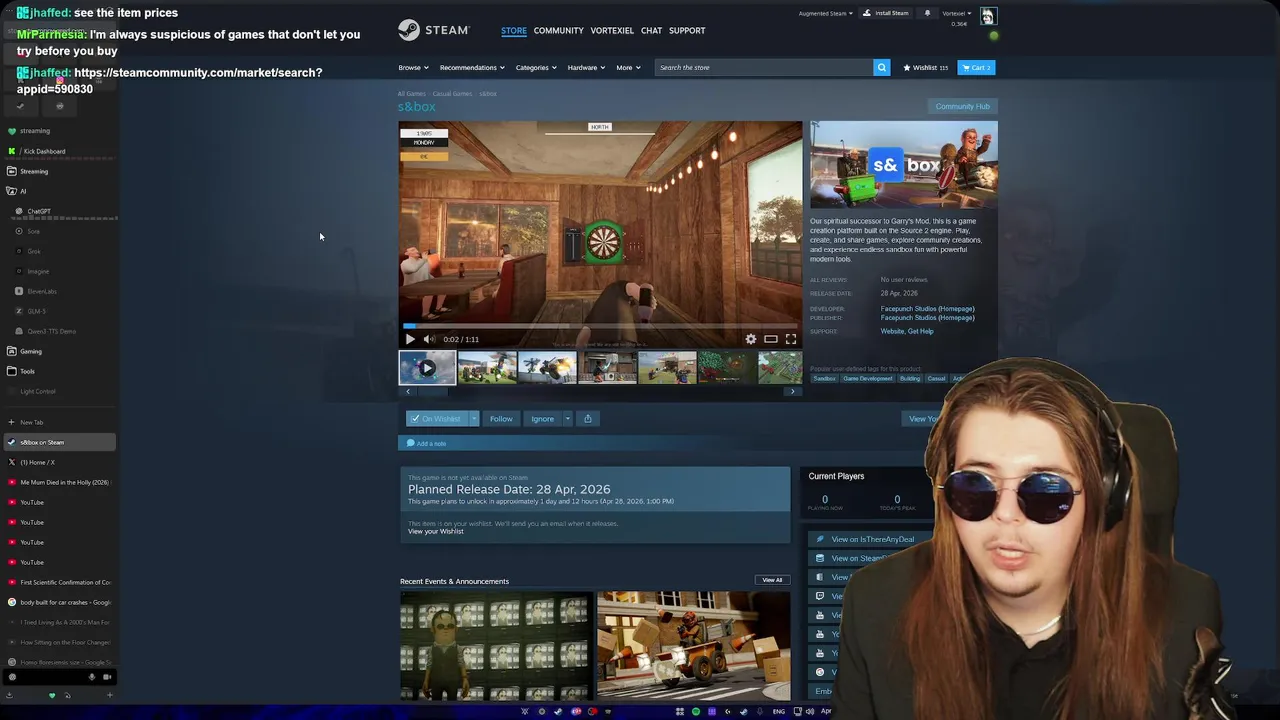1280x720 pixels.
Task: Expand the Browse menu
Action: (x=413, y=67)
